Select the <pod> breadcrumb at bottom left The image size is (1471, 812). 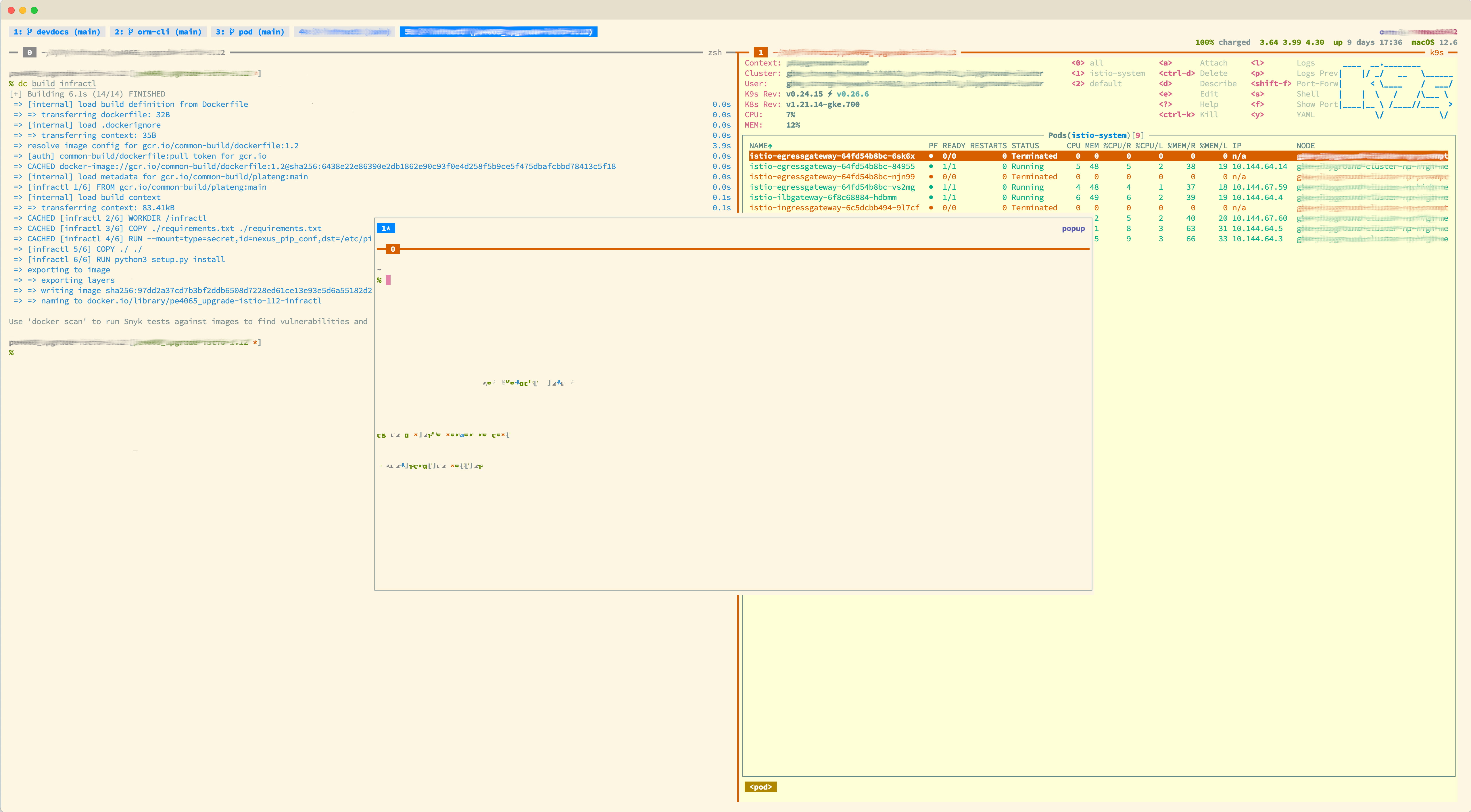pyautogui.click(x=762, y=786)
